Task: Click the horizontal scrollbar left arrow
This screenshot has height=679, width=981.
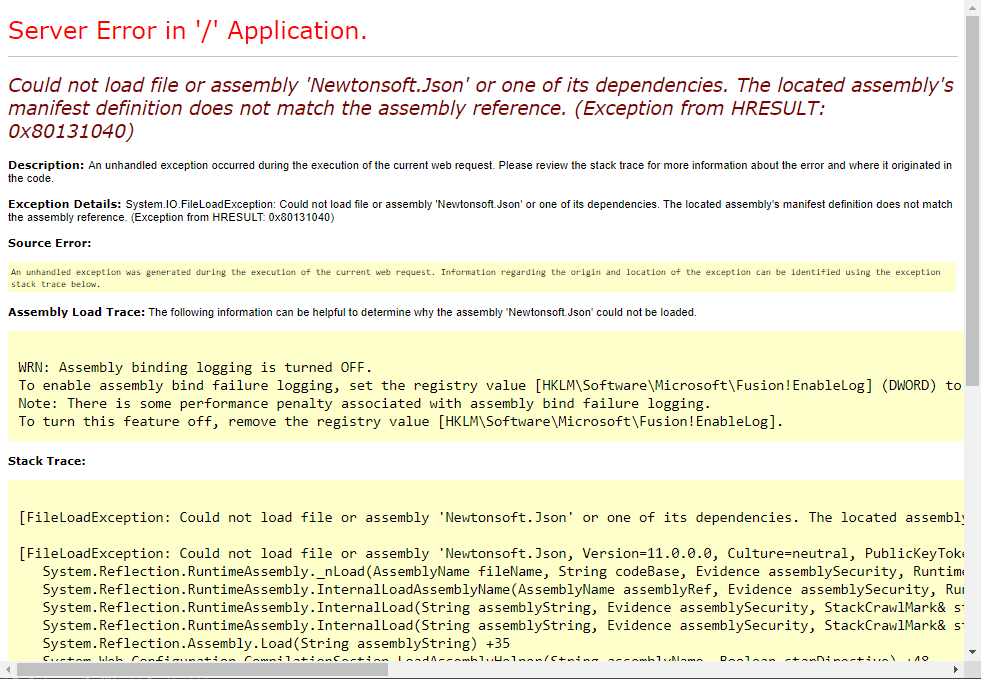Action: pos(8,671)
